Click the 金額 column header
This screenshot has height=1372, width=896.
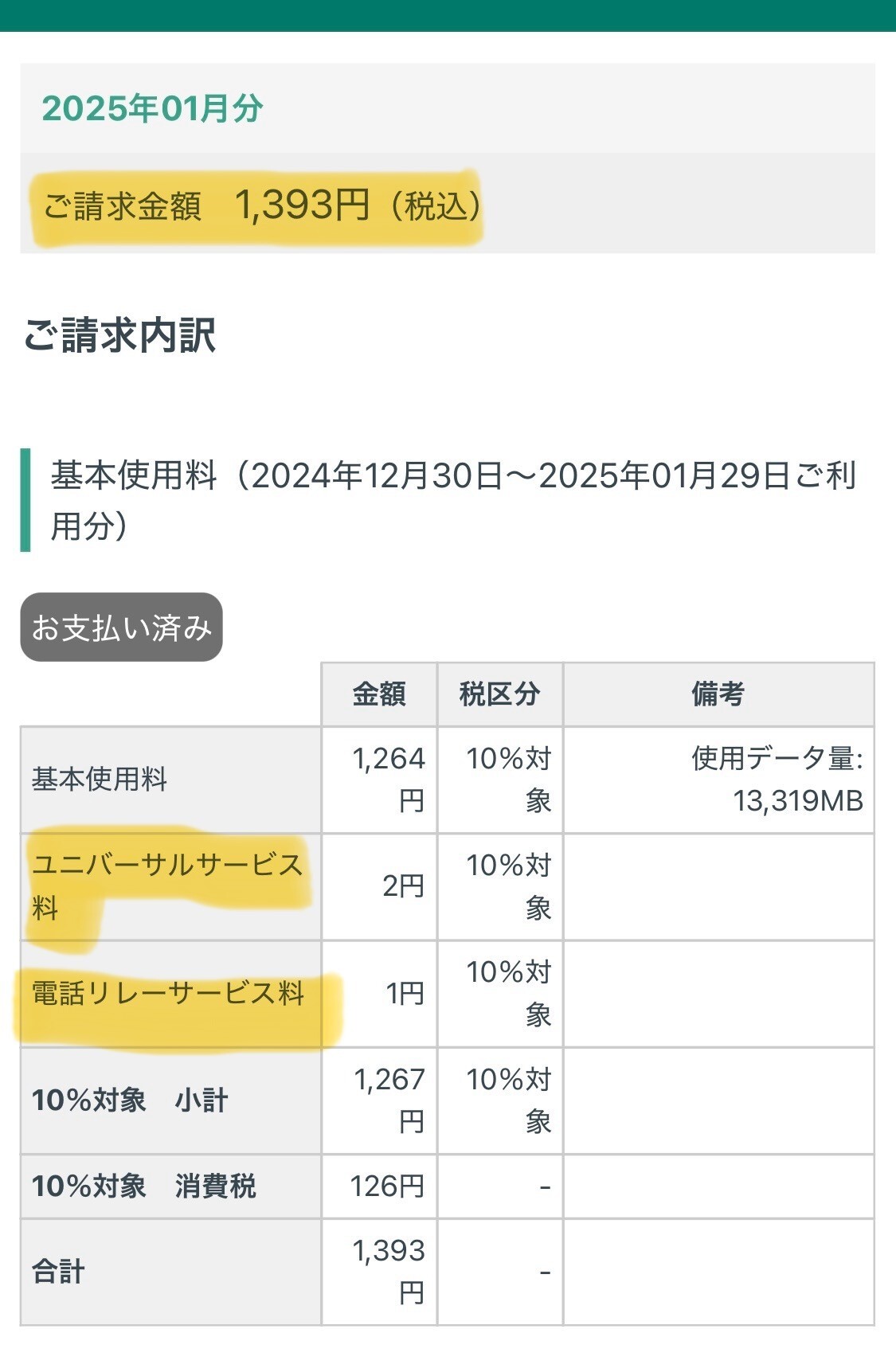coord(379,694)
